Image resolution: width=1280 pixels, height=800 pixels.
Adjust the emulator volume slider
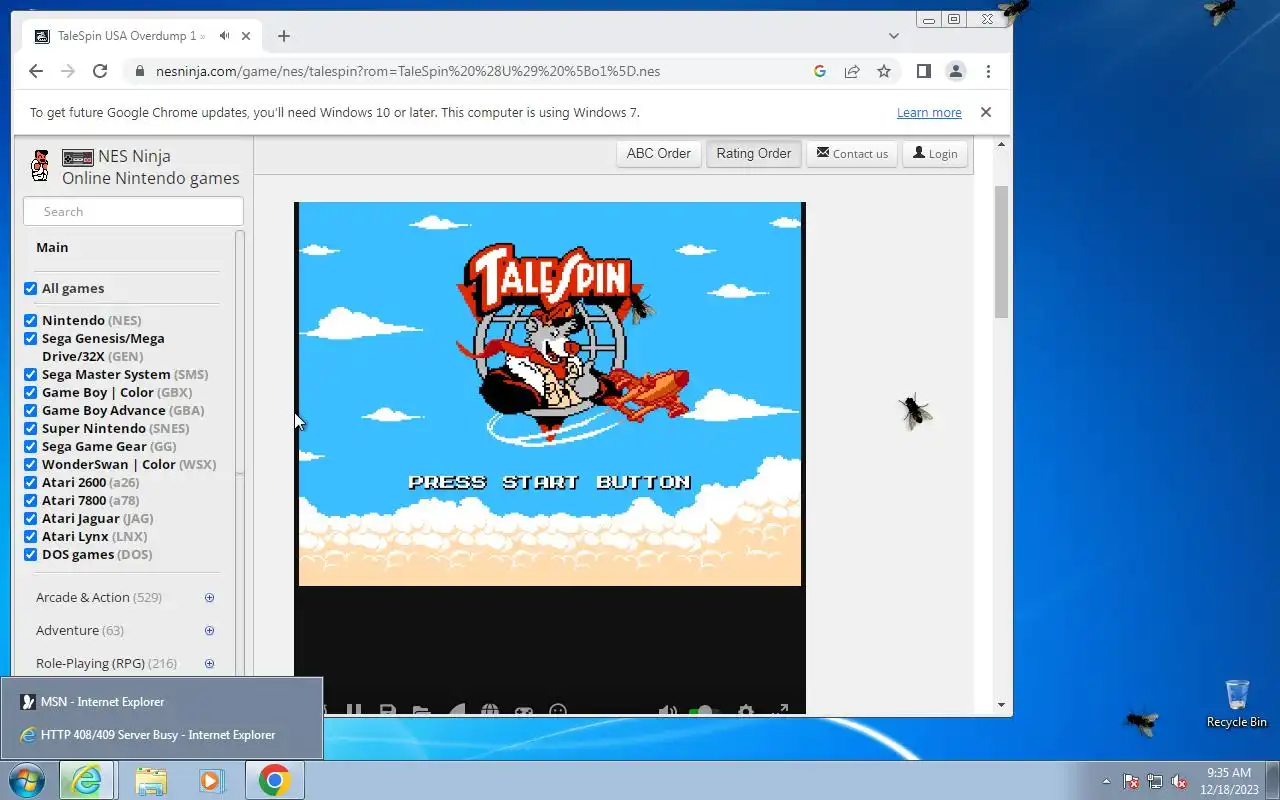[705, 711]
